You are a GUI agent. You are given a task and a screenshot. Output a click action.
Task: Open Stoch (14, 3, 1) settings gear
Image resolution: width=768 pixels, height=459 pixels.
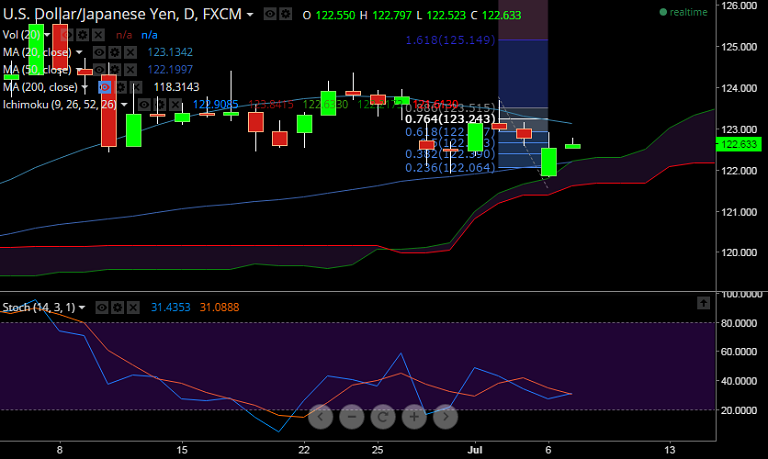coord(117,308)
